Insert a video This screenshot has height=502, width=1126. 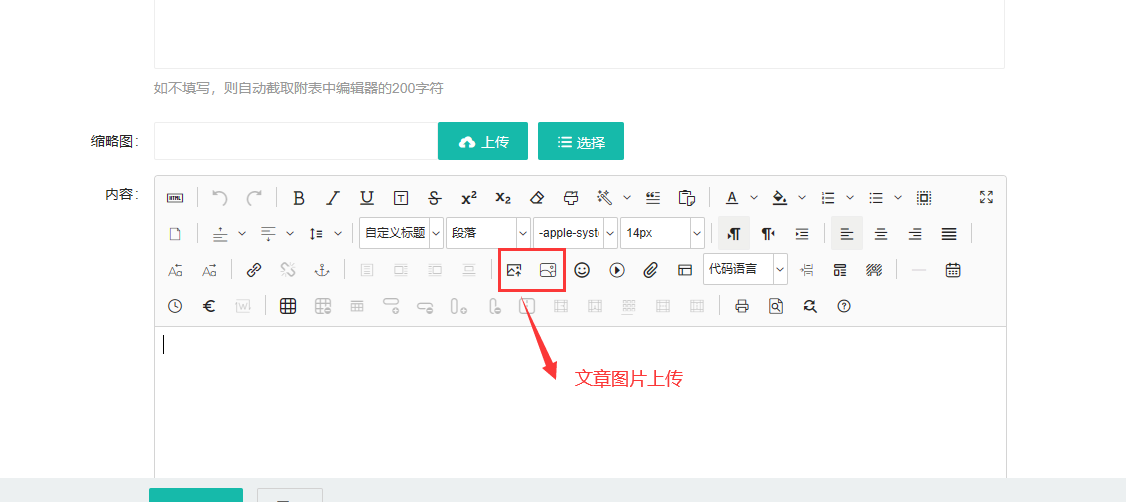617,270
